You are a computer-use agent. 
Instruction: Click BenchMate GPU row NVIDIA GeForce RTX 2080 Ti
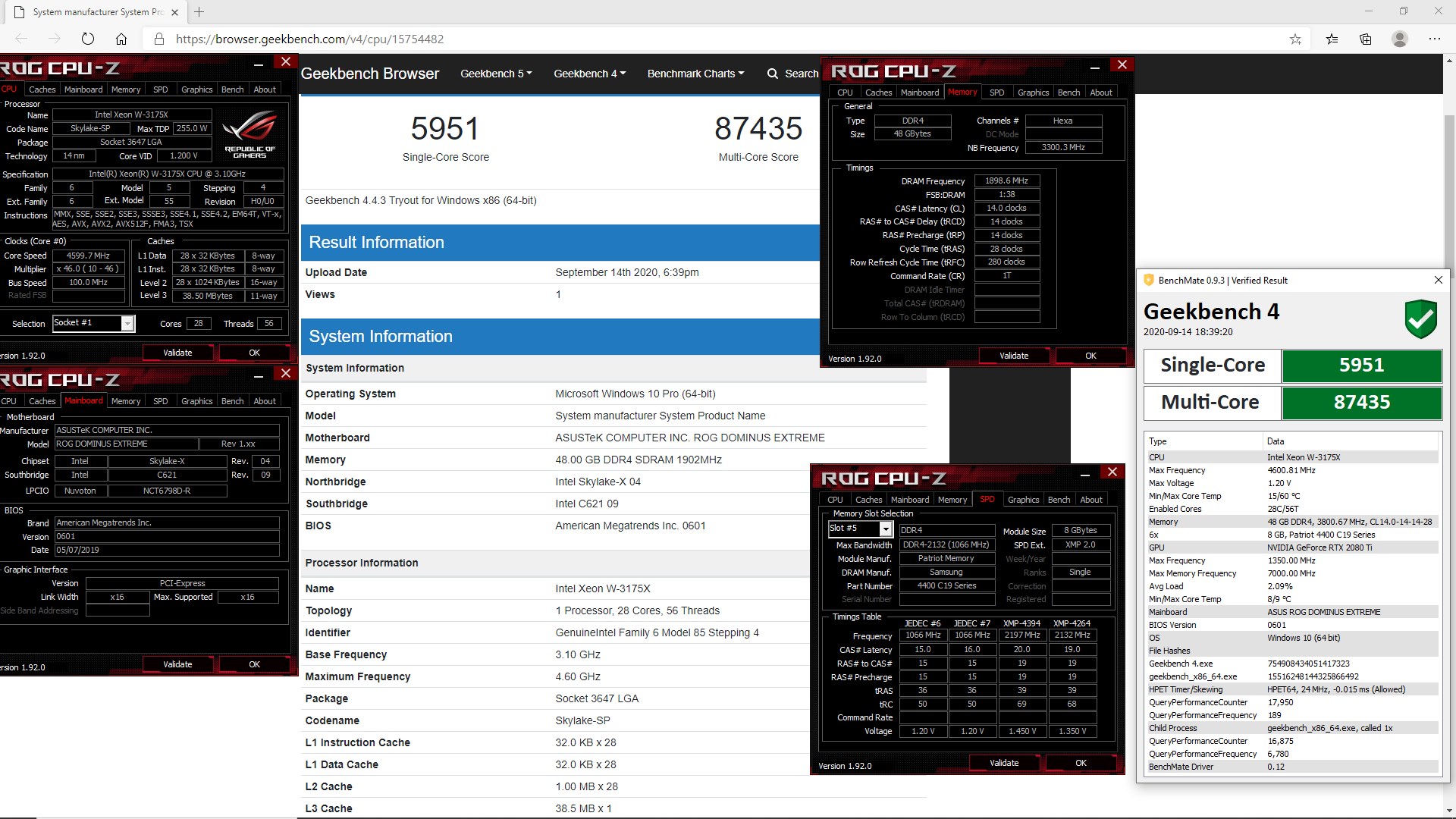(x=1292, y=548)
